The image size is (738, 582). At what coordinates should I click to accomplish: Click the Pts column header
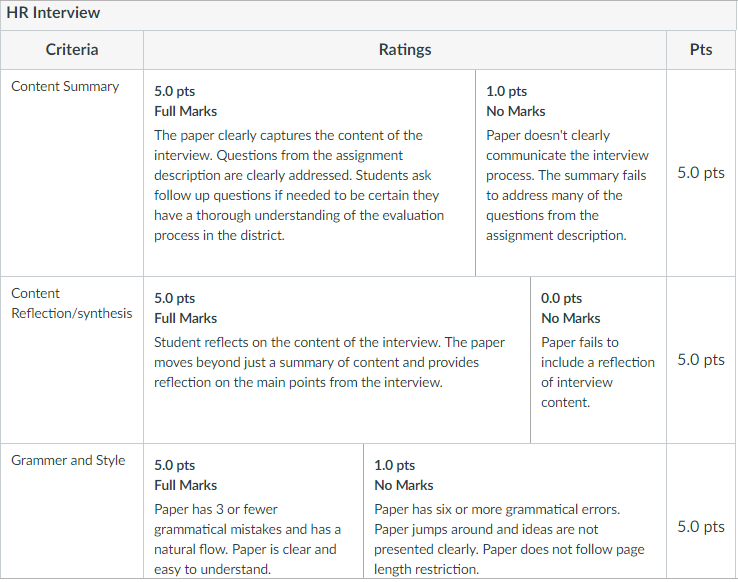[x=701, y=49]
